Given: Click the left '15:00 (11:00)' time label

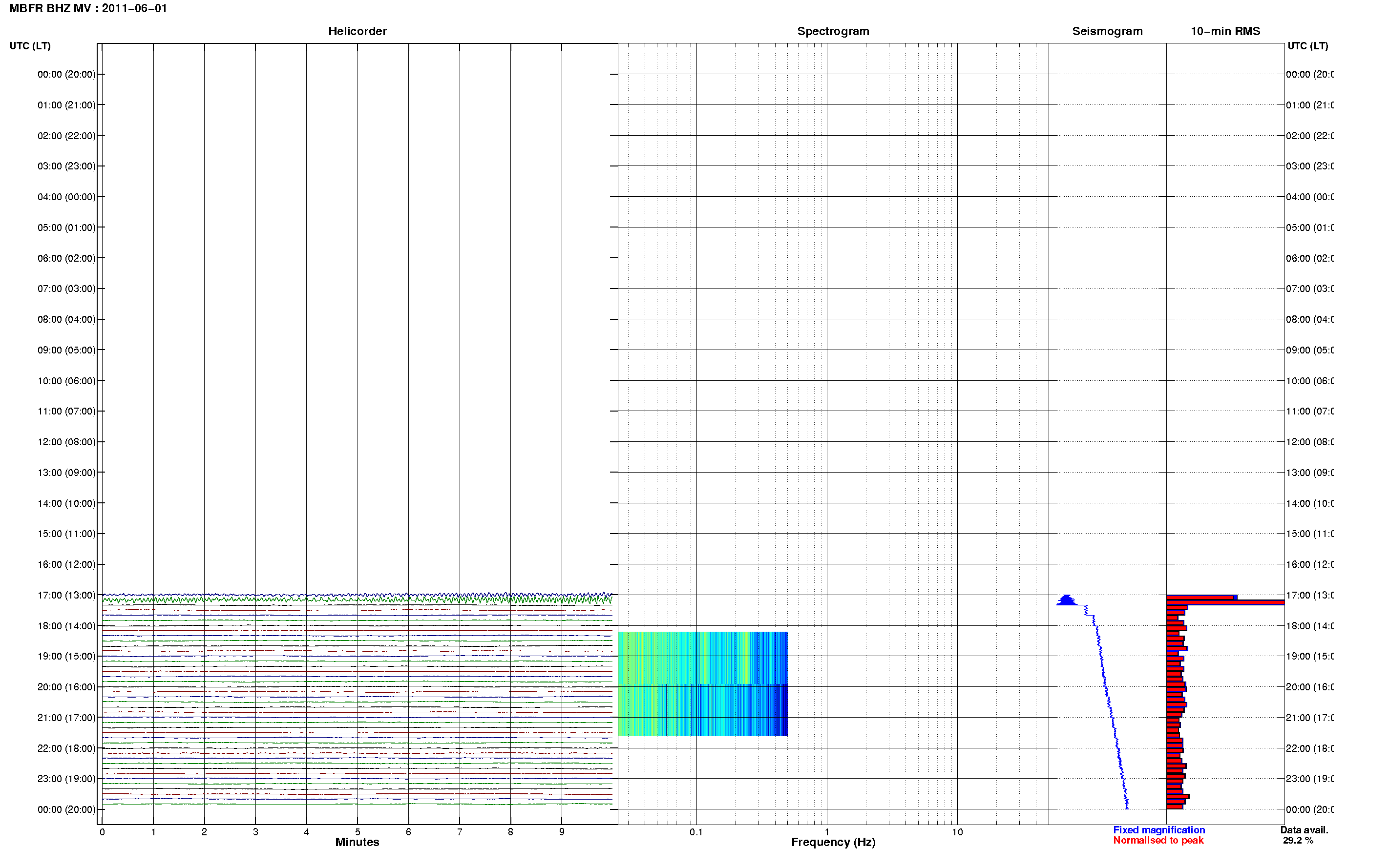Looking at the screenshot, I should 66,534.
